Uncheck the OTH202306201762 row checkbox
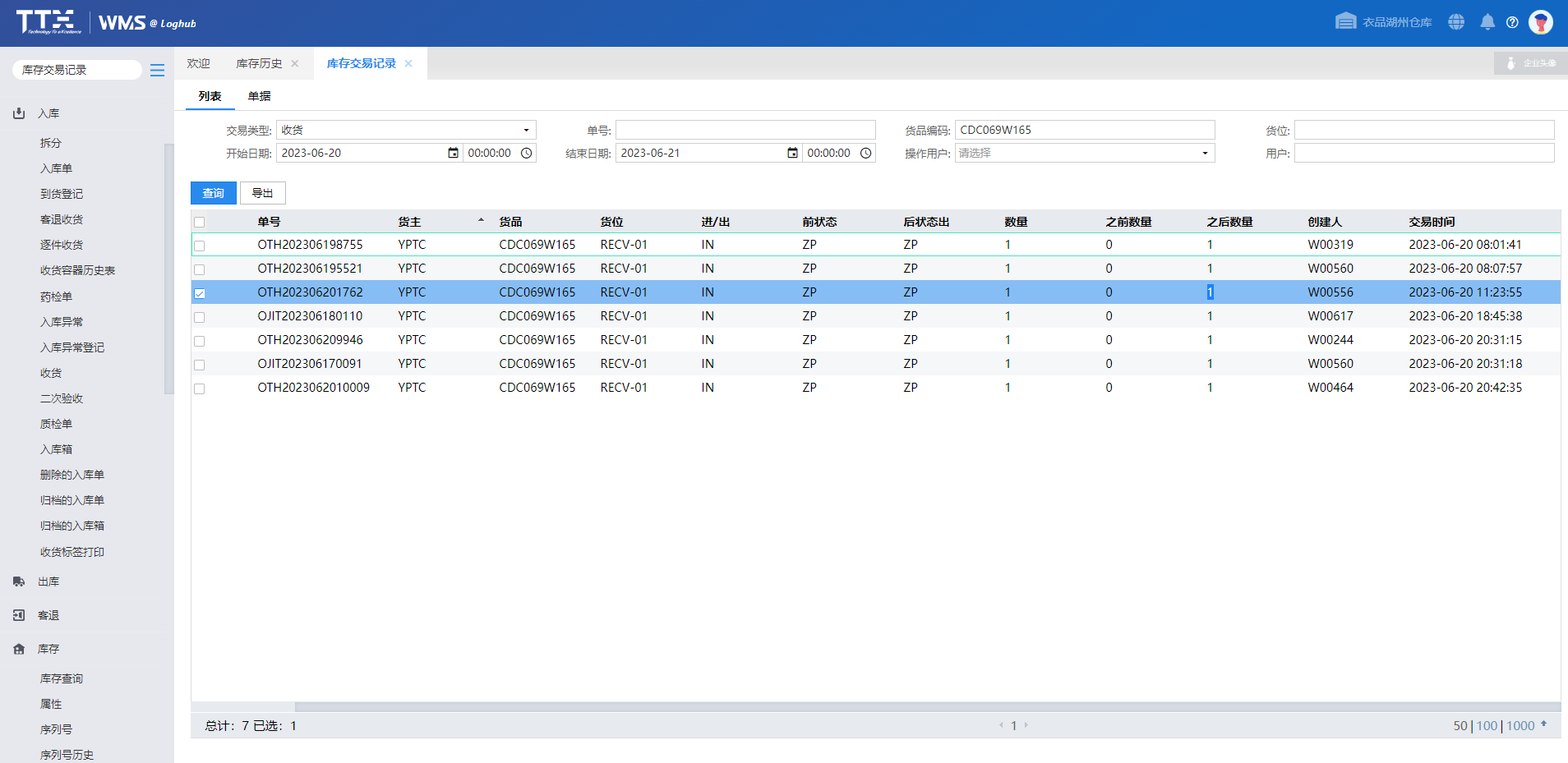 (200, 293)
